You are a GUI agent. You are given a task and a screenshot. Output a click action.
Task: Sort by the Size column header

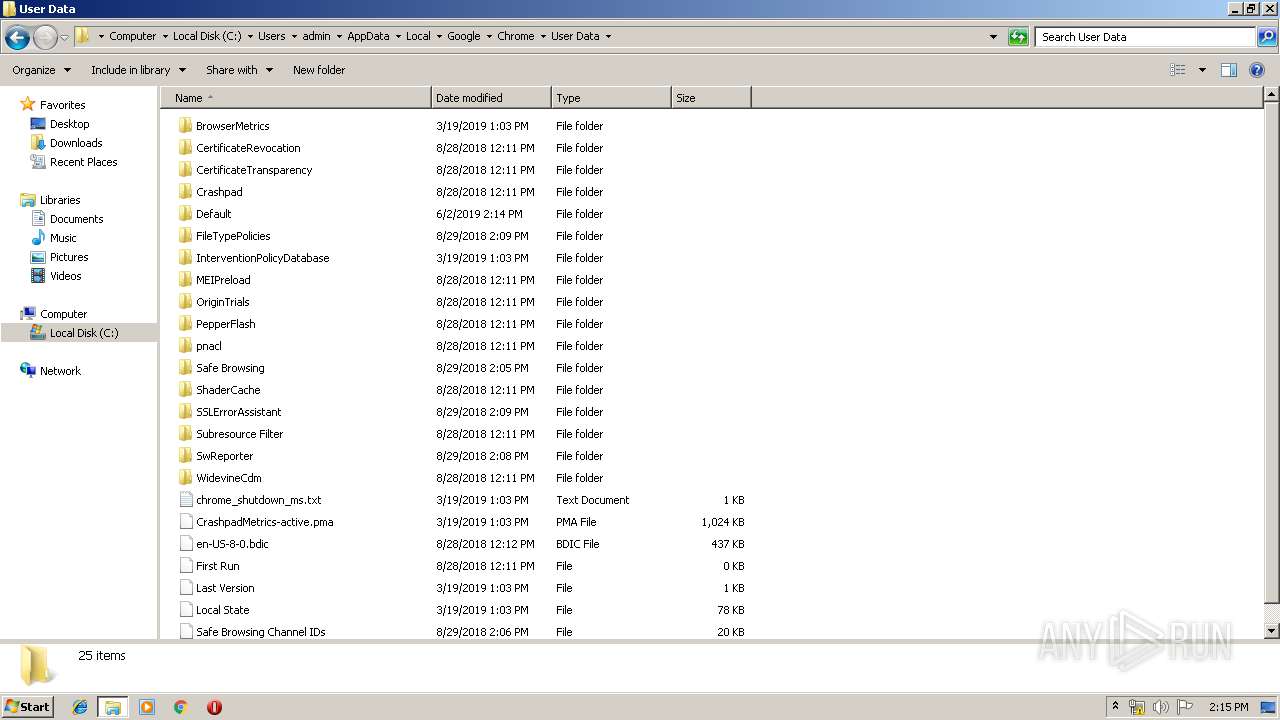coord(711,98)
